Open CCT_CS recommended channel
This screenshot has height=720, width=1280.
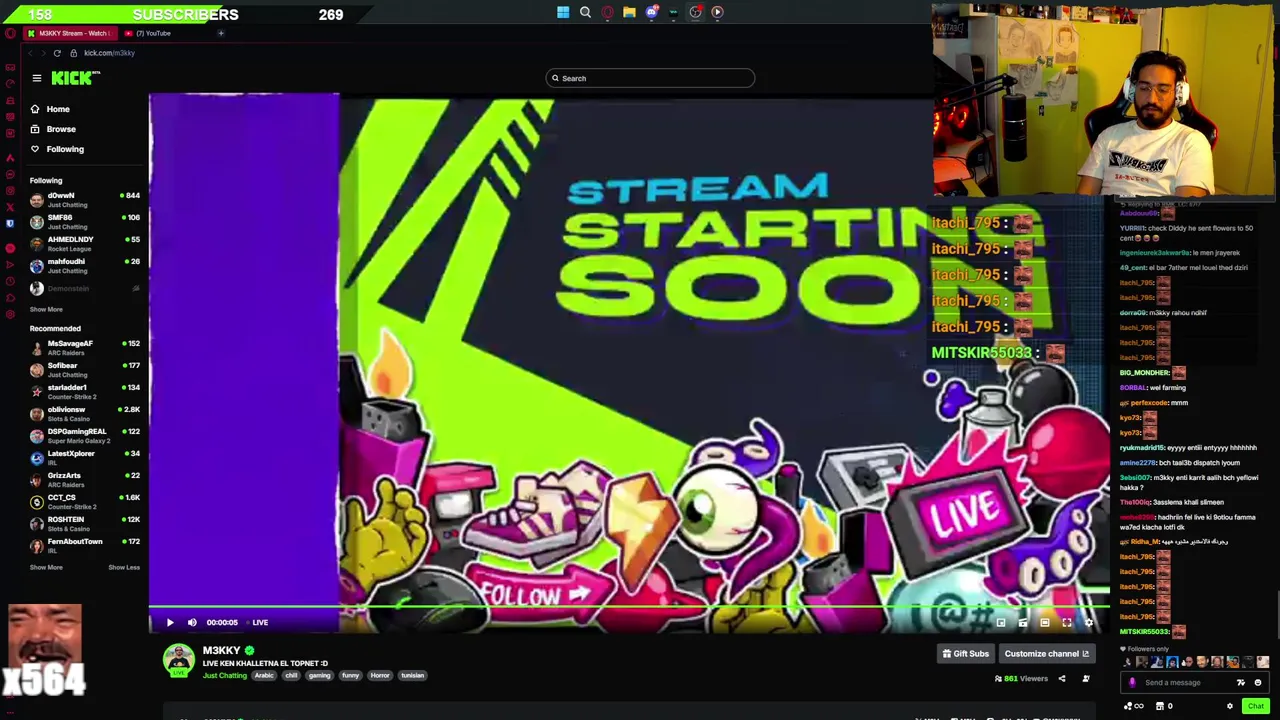coord(85,502)
